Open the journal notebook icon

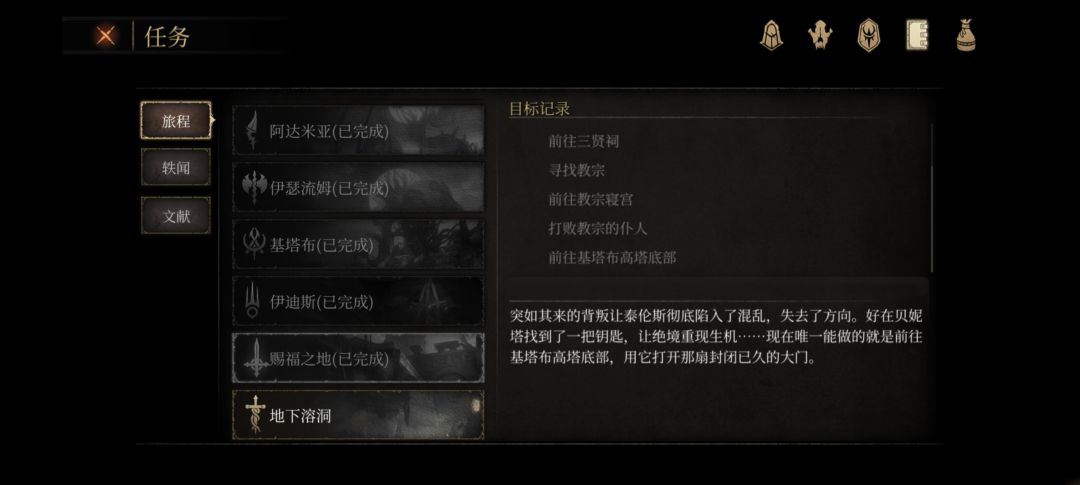point(917,34)
